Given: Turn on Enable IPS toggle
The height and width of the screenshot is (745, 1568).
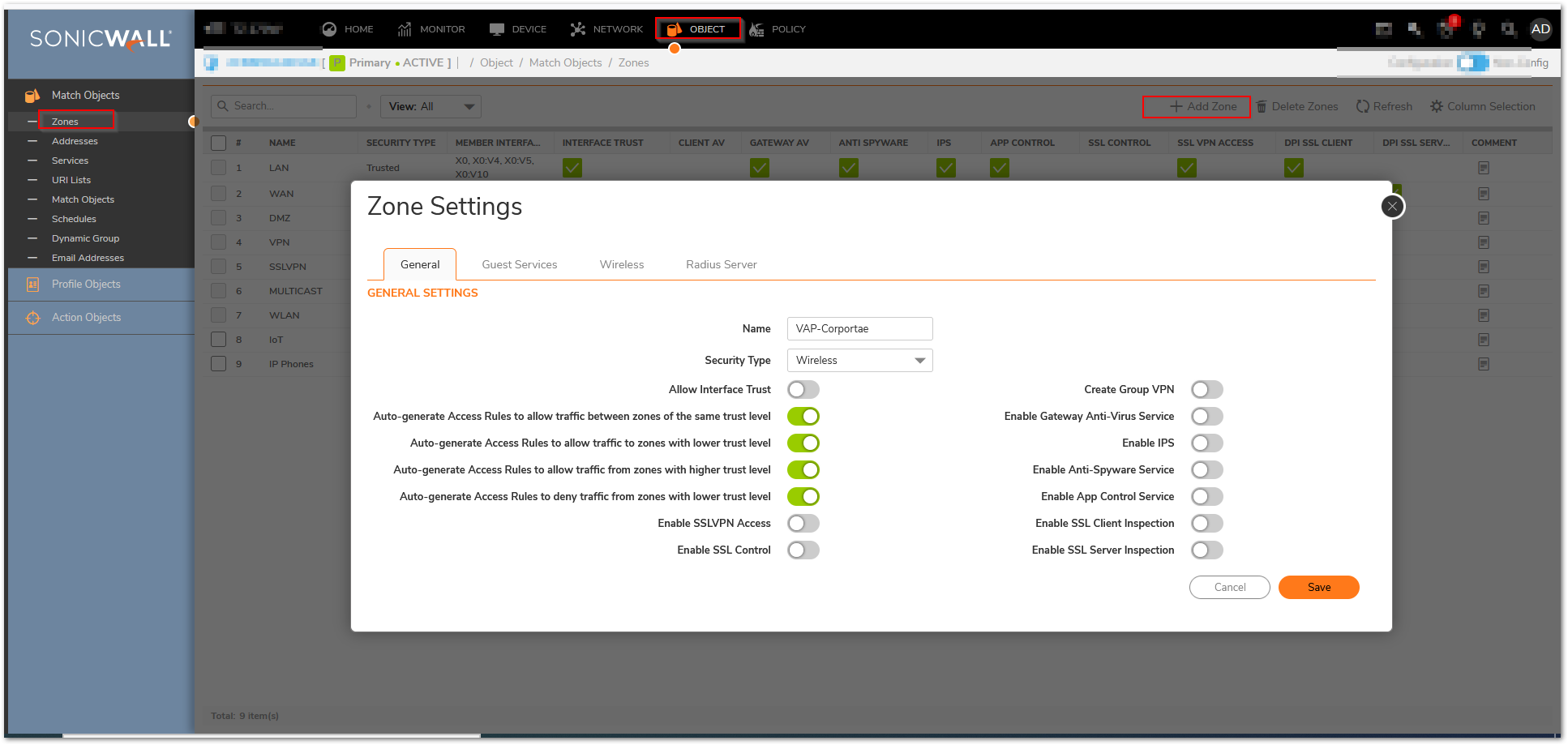Looking at the screenshot, I should [1206, 443].
